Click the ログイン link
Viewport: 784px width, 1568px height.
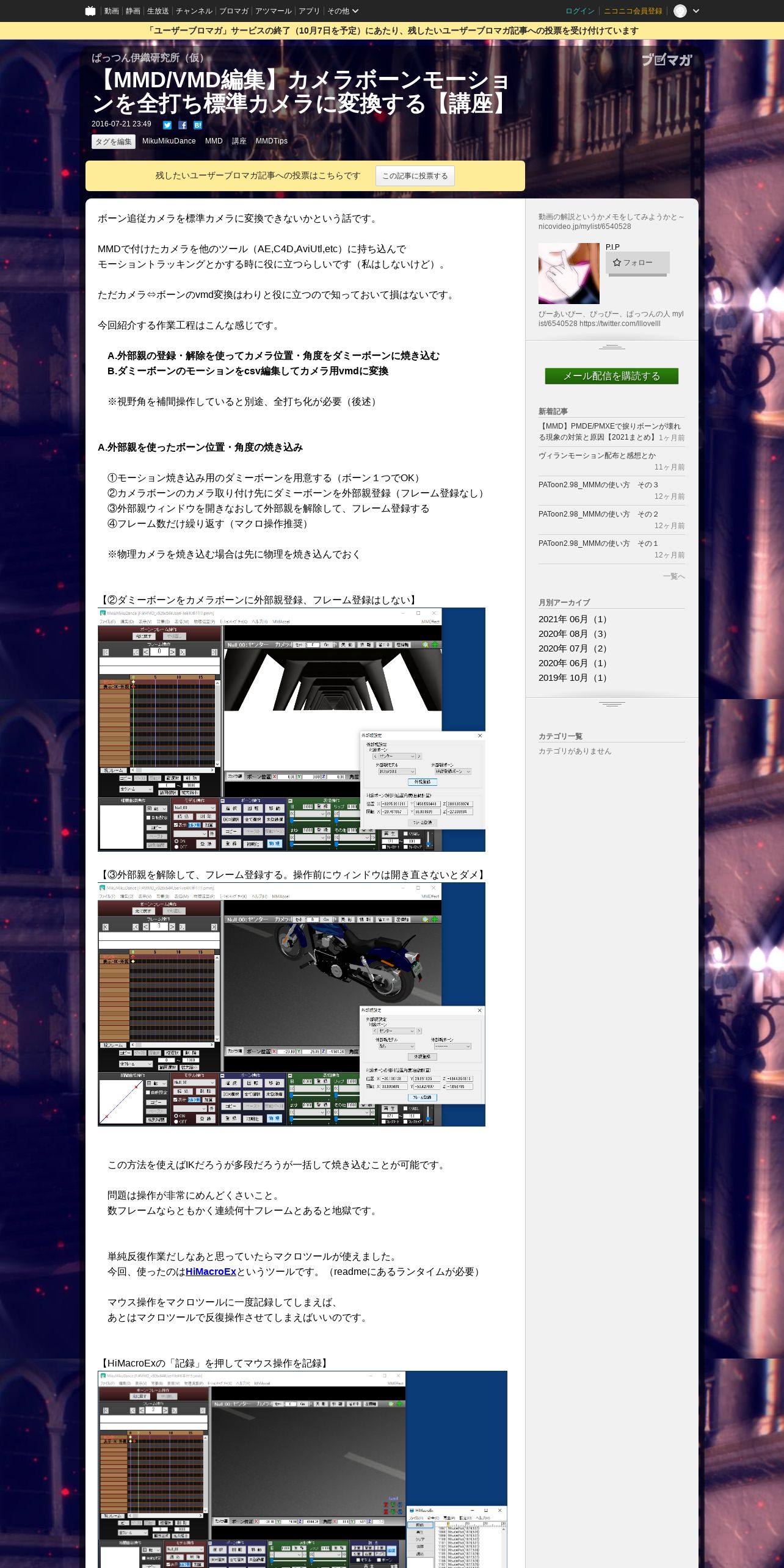point(579,11)
